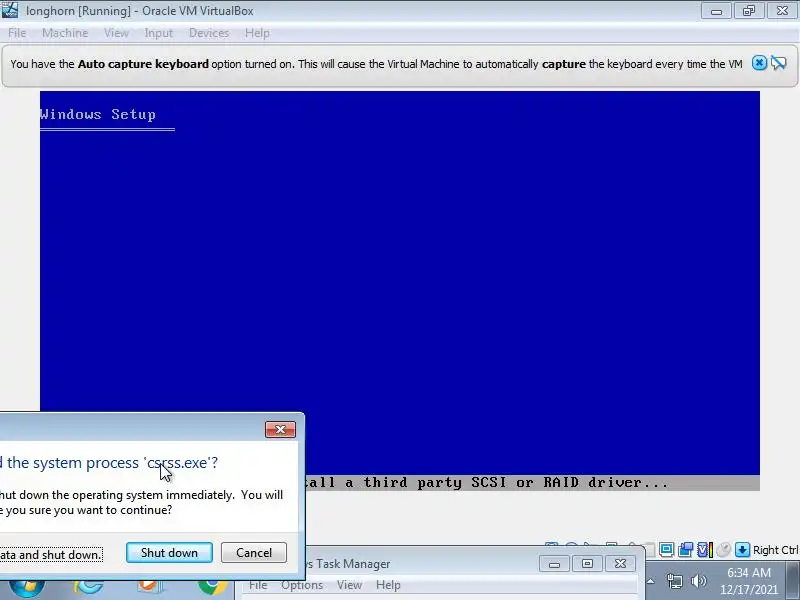Open the VirtualBox Help menu

coord(257,33)
